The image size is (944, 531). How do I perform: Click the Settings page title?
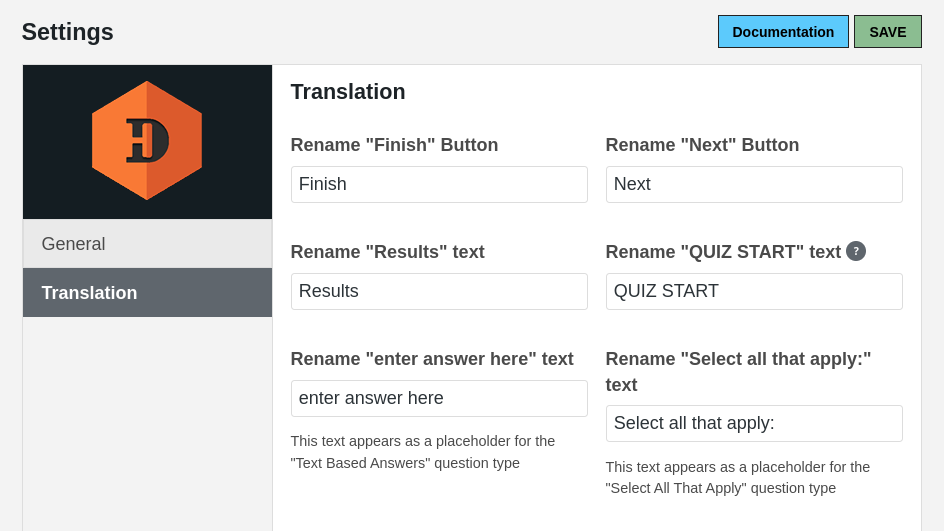[68, 32]
